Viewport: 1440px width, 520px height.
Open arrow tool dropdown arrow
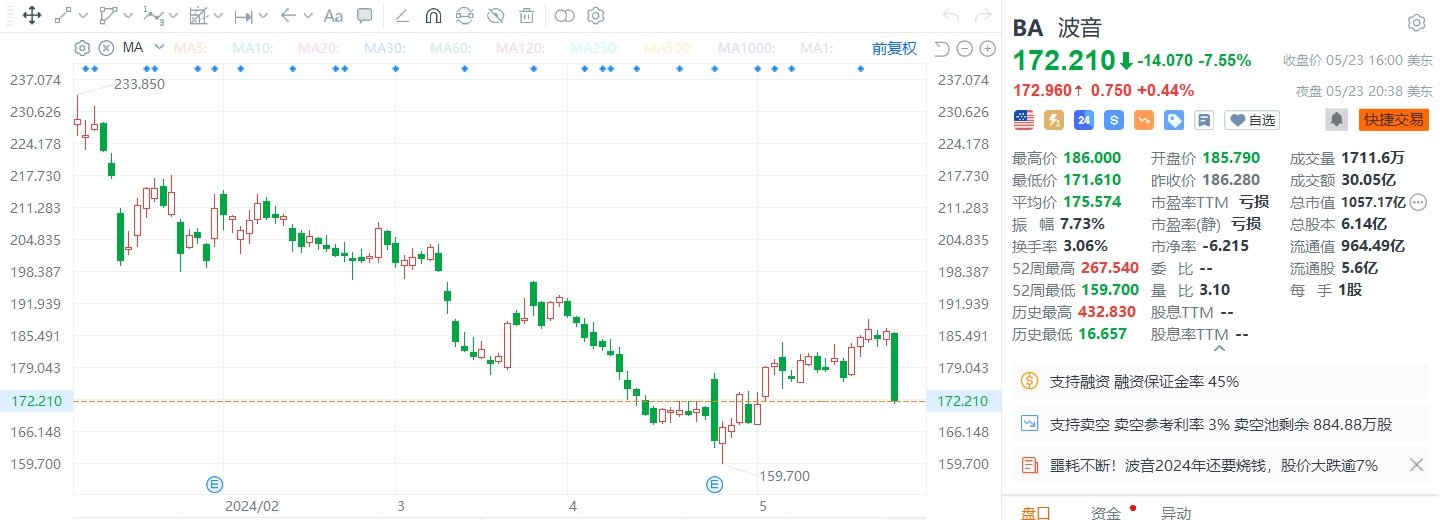(x=307, y=16)
